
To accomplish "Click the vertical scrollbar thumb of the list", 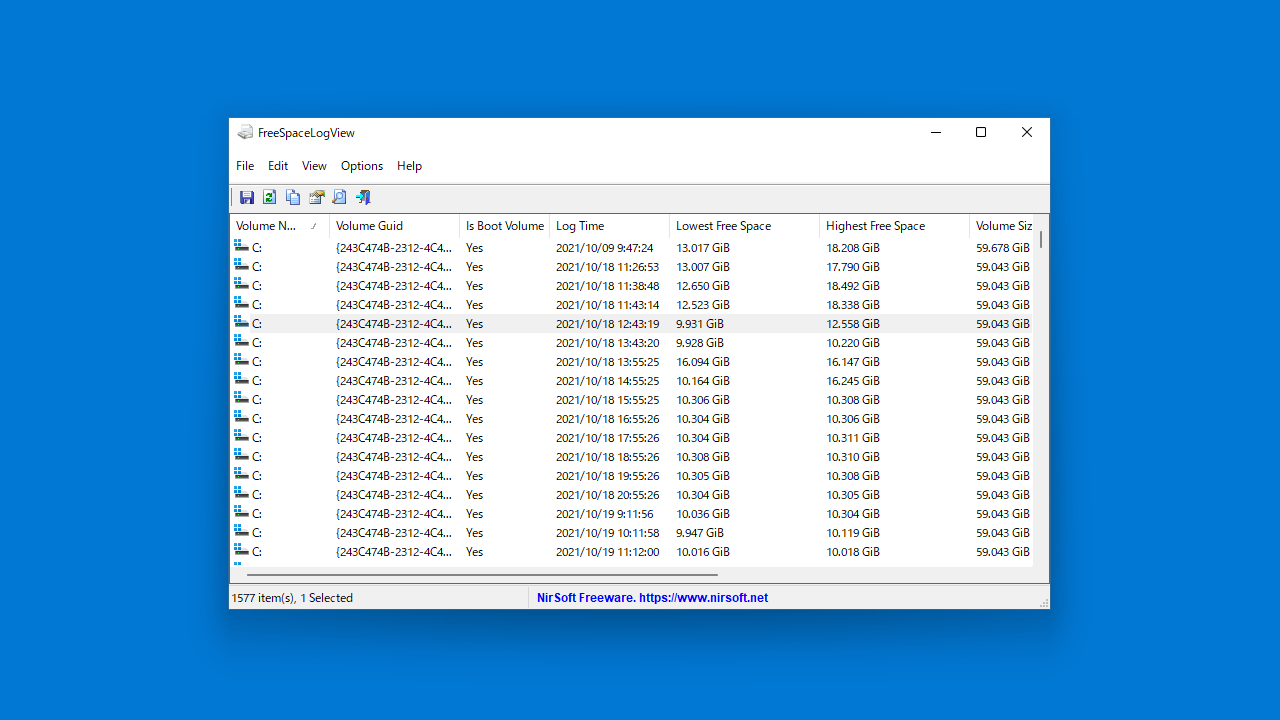I will coord(1041,239).
